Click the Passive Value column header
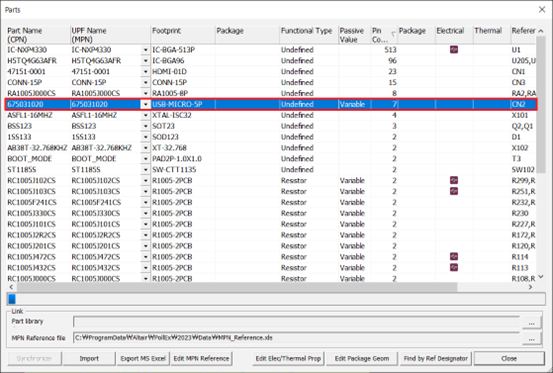The height and width of the screenshot is (373, 553). [x=354, y=35]
